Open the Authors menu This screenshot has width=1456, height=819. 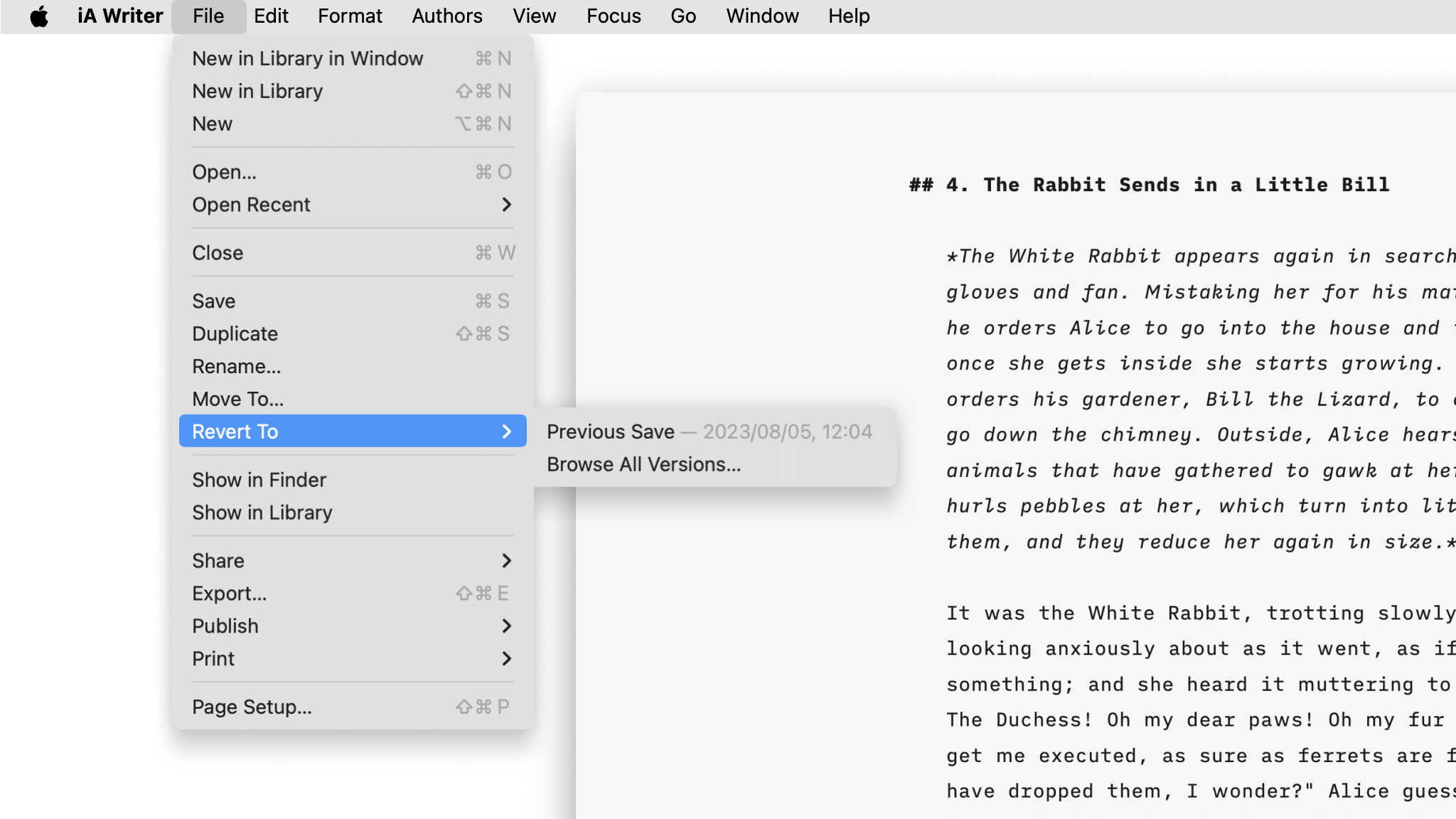446,16
